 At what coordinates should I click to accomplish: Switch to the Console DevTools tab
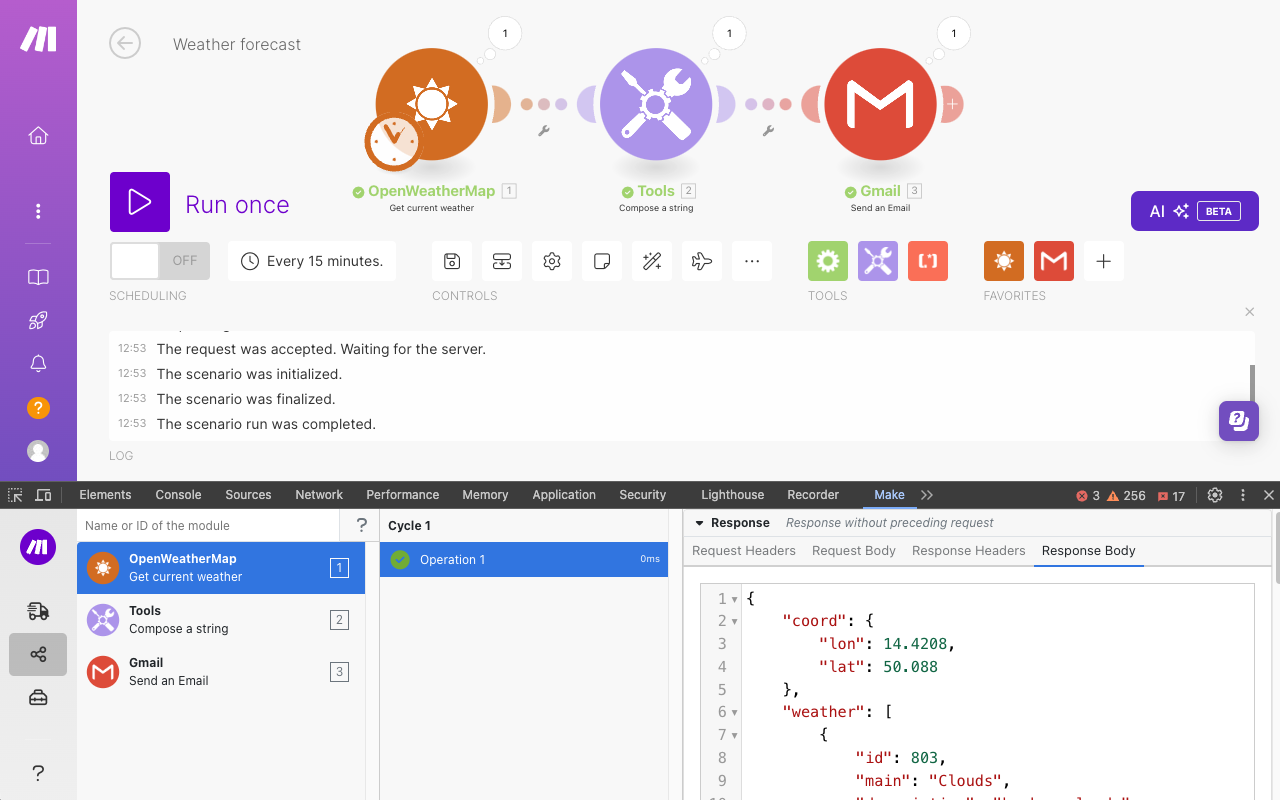(x=179, y=495)
